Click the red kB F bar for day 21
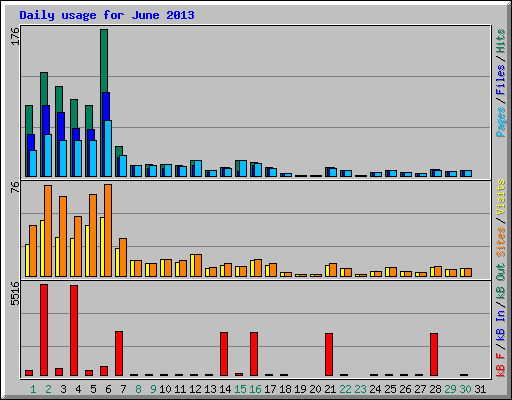The width and height of the screenshot is (512, 400). pos(329,354)
